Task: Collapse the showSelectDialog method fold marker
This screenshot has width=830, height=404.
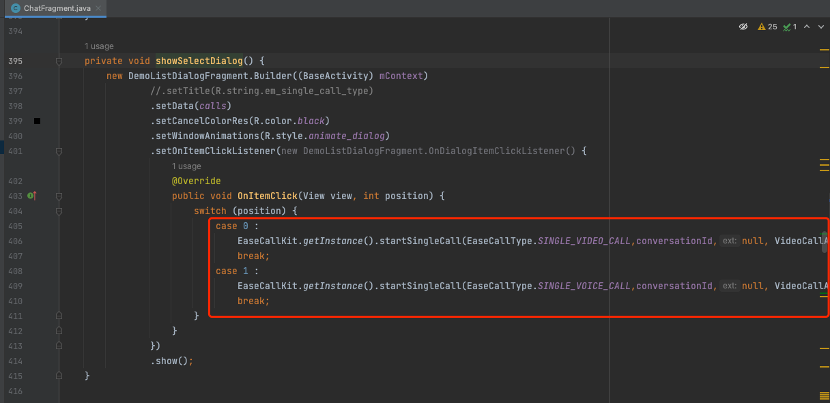Action: (x=59, y=61)
